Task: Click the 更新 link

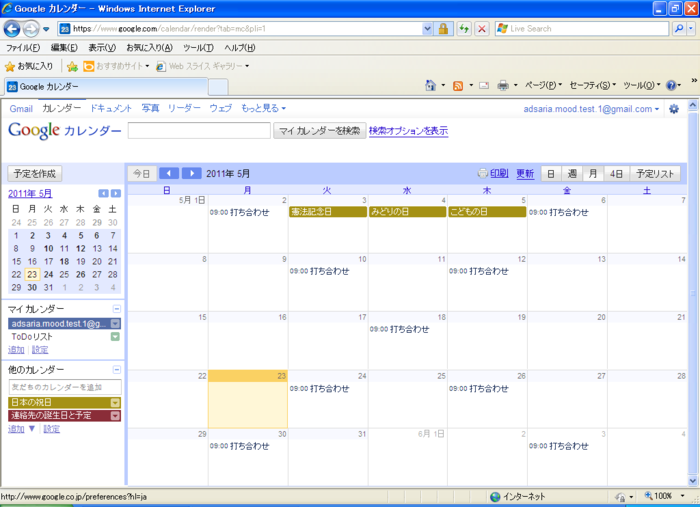Action: [x=525, y=174]
